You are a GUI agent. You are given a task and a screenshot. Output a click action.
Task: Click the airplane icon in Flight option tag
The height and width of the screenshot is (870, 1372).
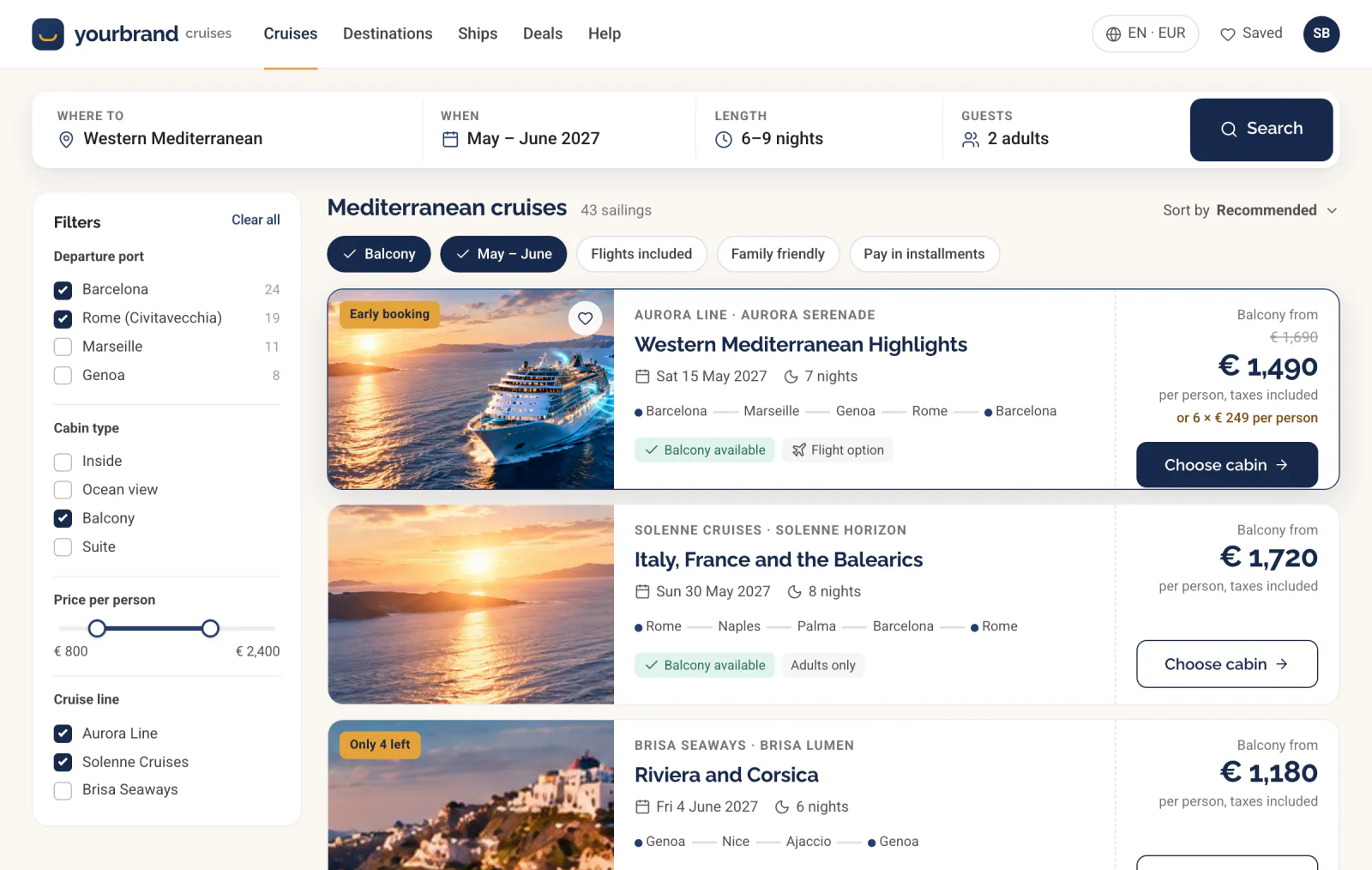pyautogui.click(x=799, y=450)
